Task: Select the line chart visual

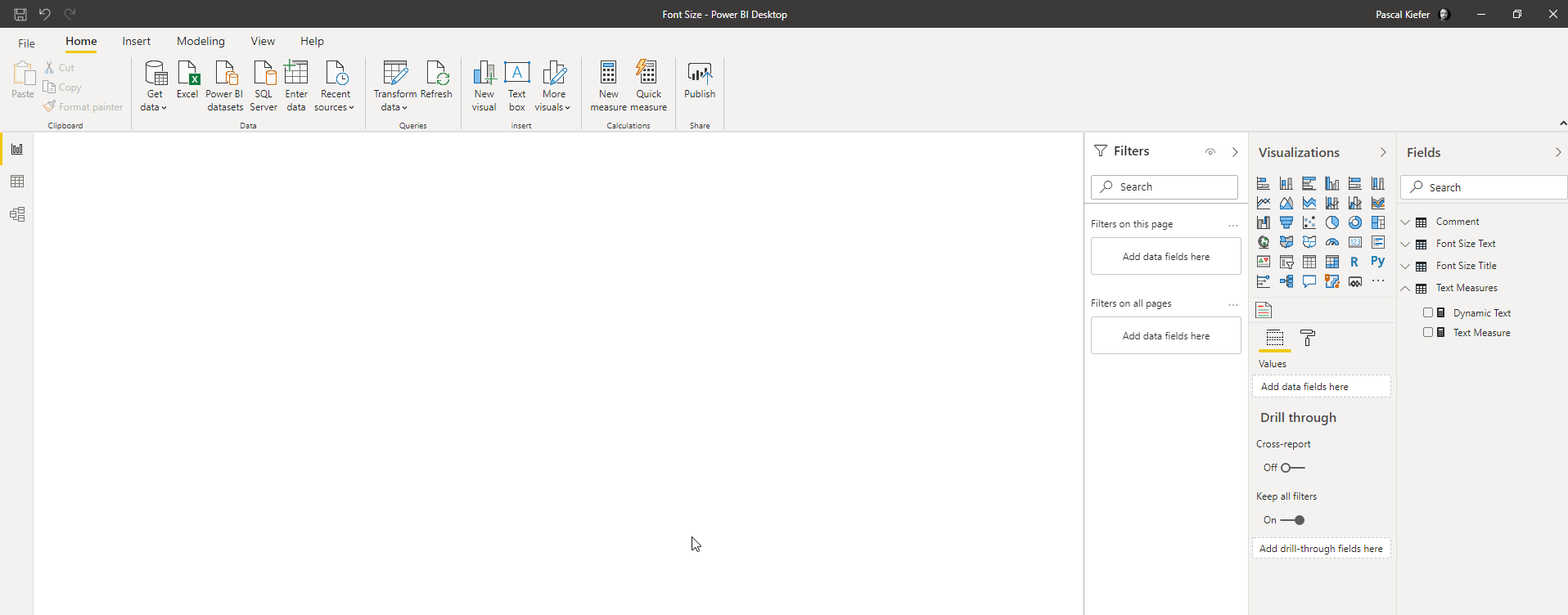Action: (1264, 203)
